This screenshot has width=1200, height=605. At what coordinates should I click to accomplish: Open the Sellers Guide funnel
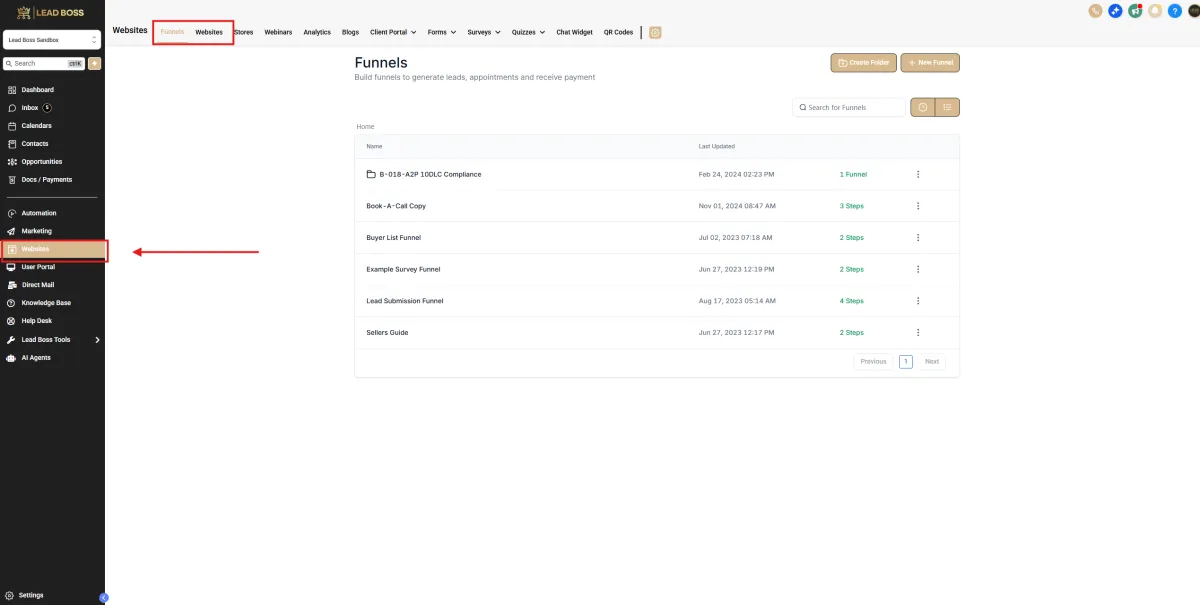point(387,332)
